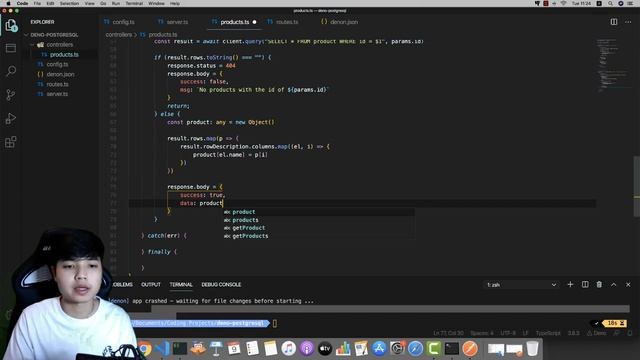Image resolution: width=640 pixels, height=360 pixels.
Task: Open the Extensions view
Action: (11, 142)
